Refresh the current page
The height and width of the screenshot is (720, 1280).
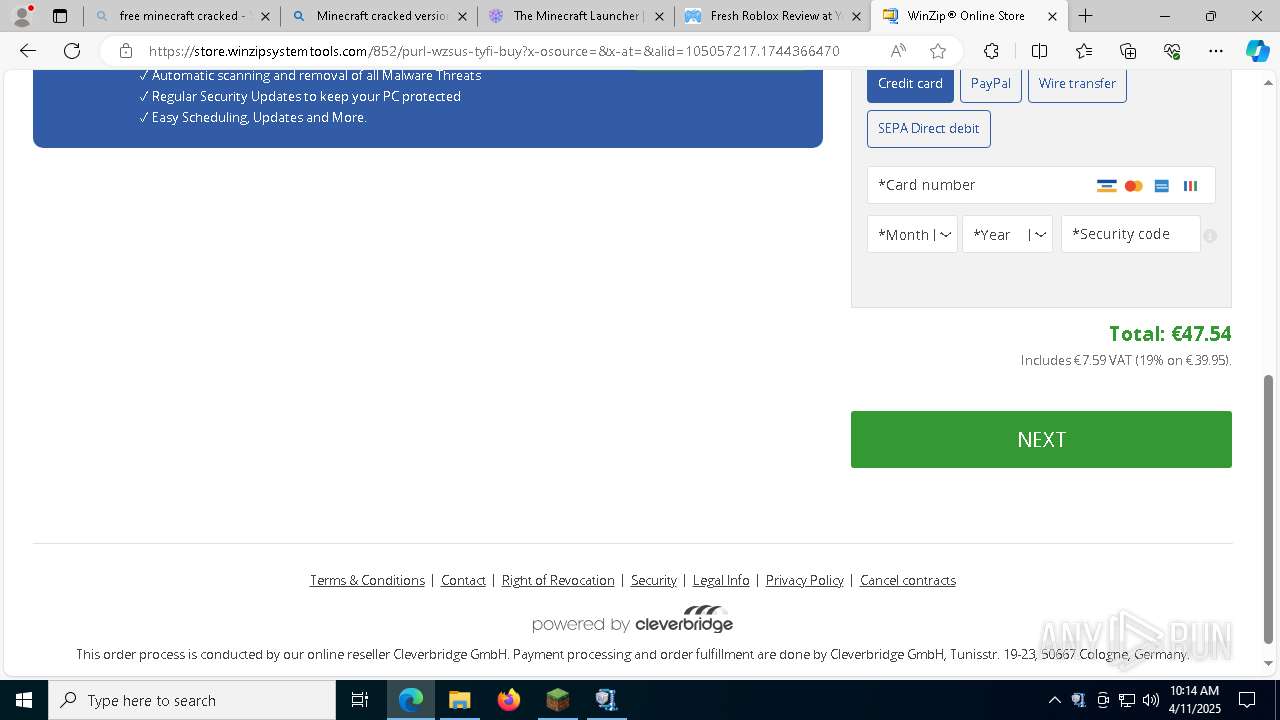point(72,51)
